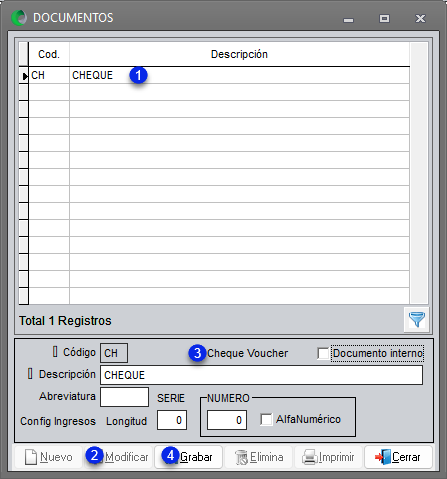Click the Modificar button
Image resolution: width=447 pixels, height=479 pixels.
pyautogui.click(x=118, y=457)
